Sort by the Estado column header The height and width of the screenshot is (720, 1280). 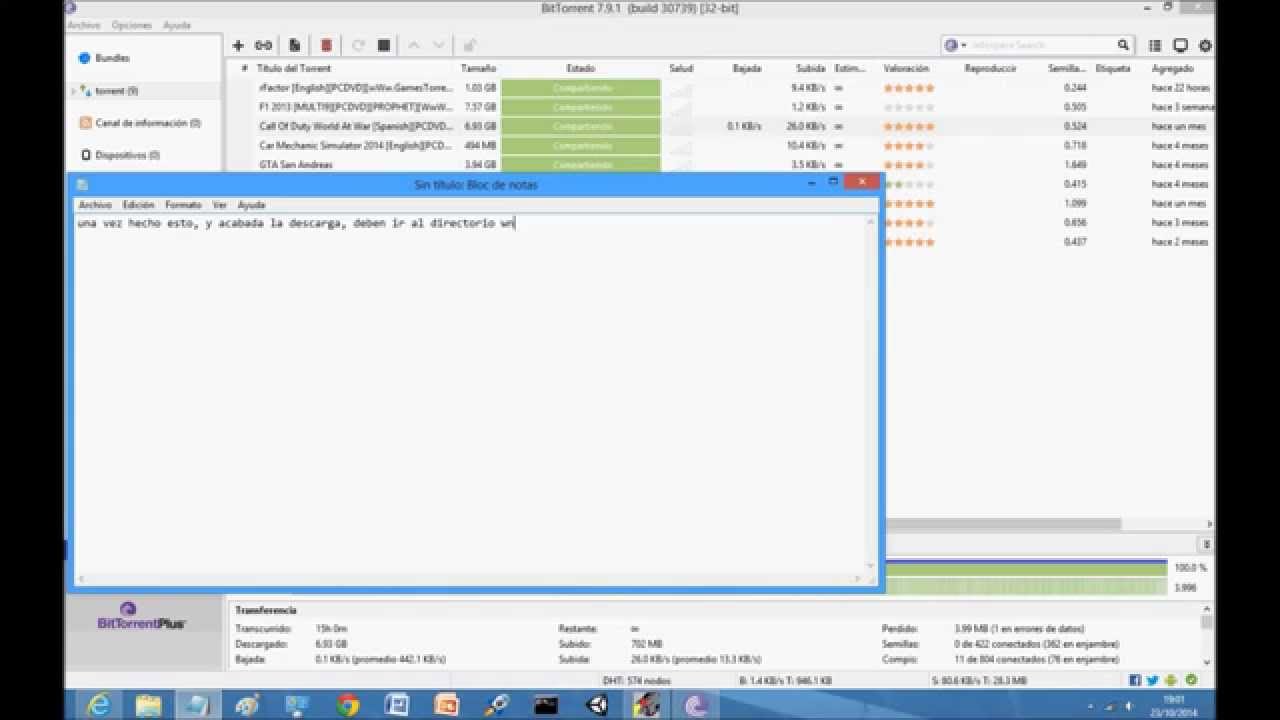coord(581,69)
